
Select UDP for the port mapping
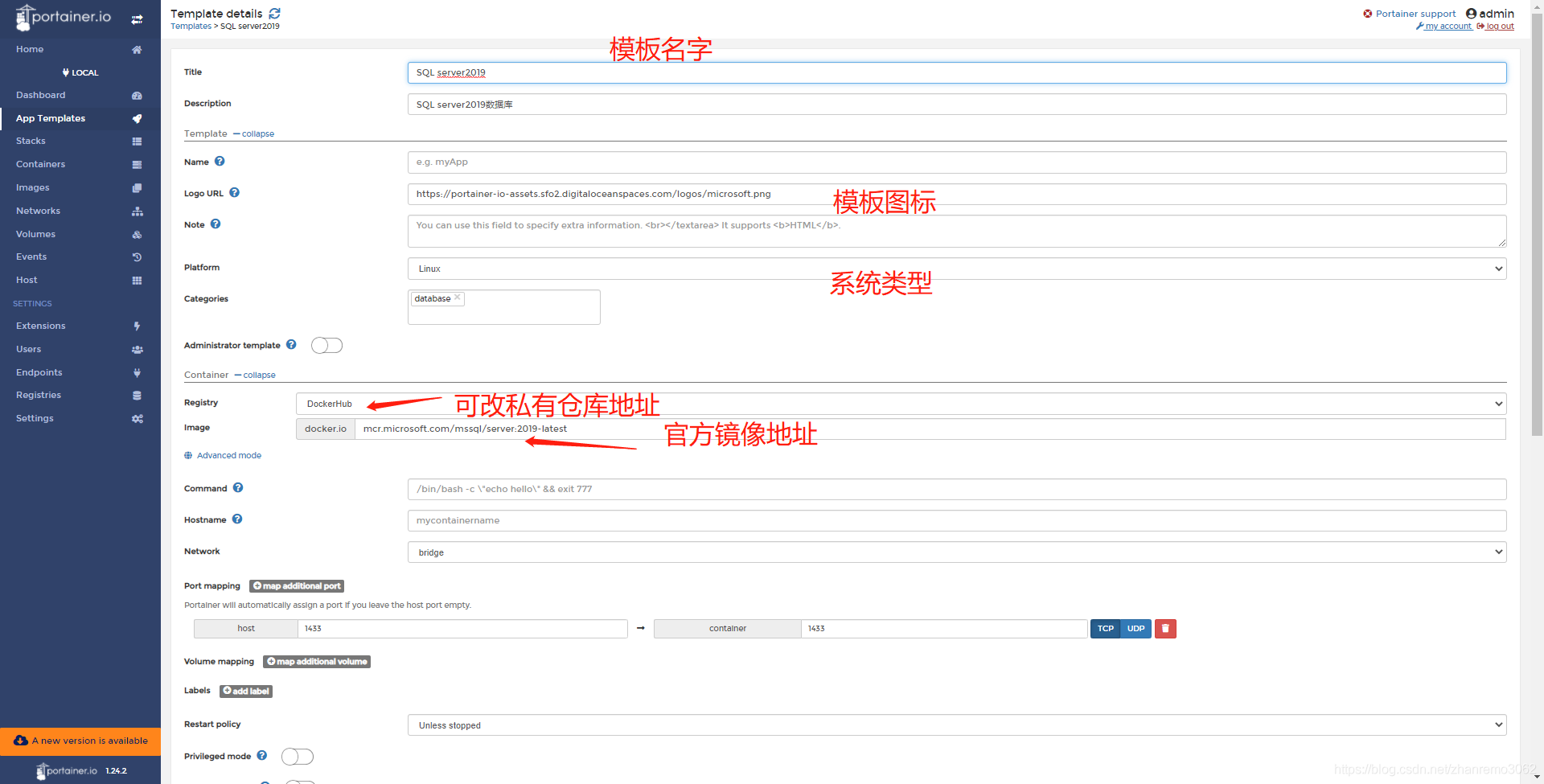tap(1135, 628)
